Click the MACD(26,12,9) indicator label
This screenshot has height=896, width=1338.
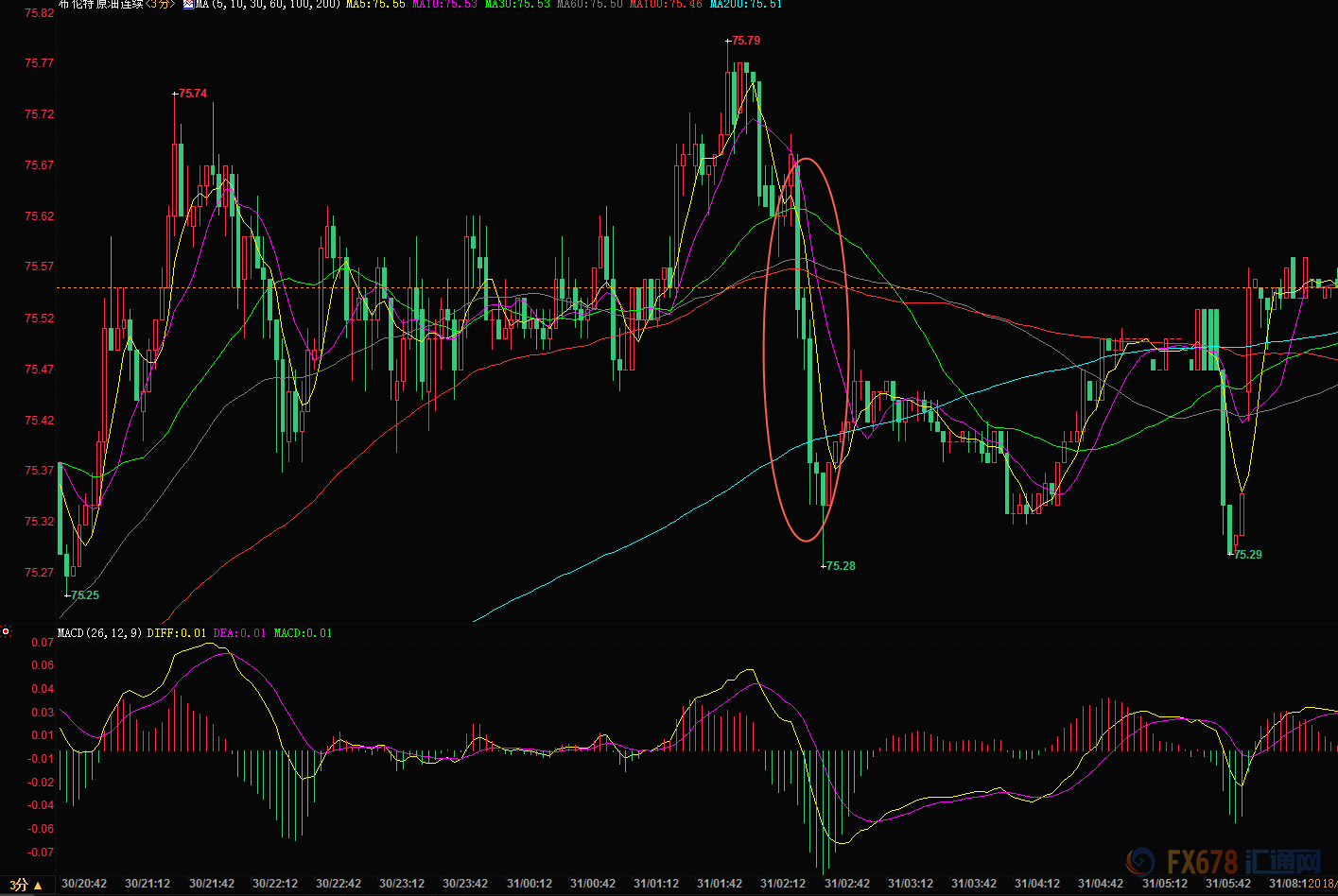click(x=100, y=632)
